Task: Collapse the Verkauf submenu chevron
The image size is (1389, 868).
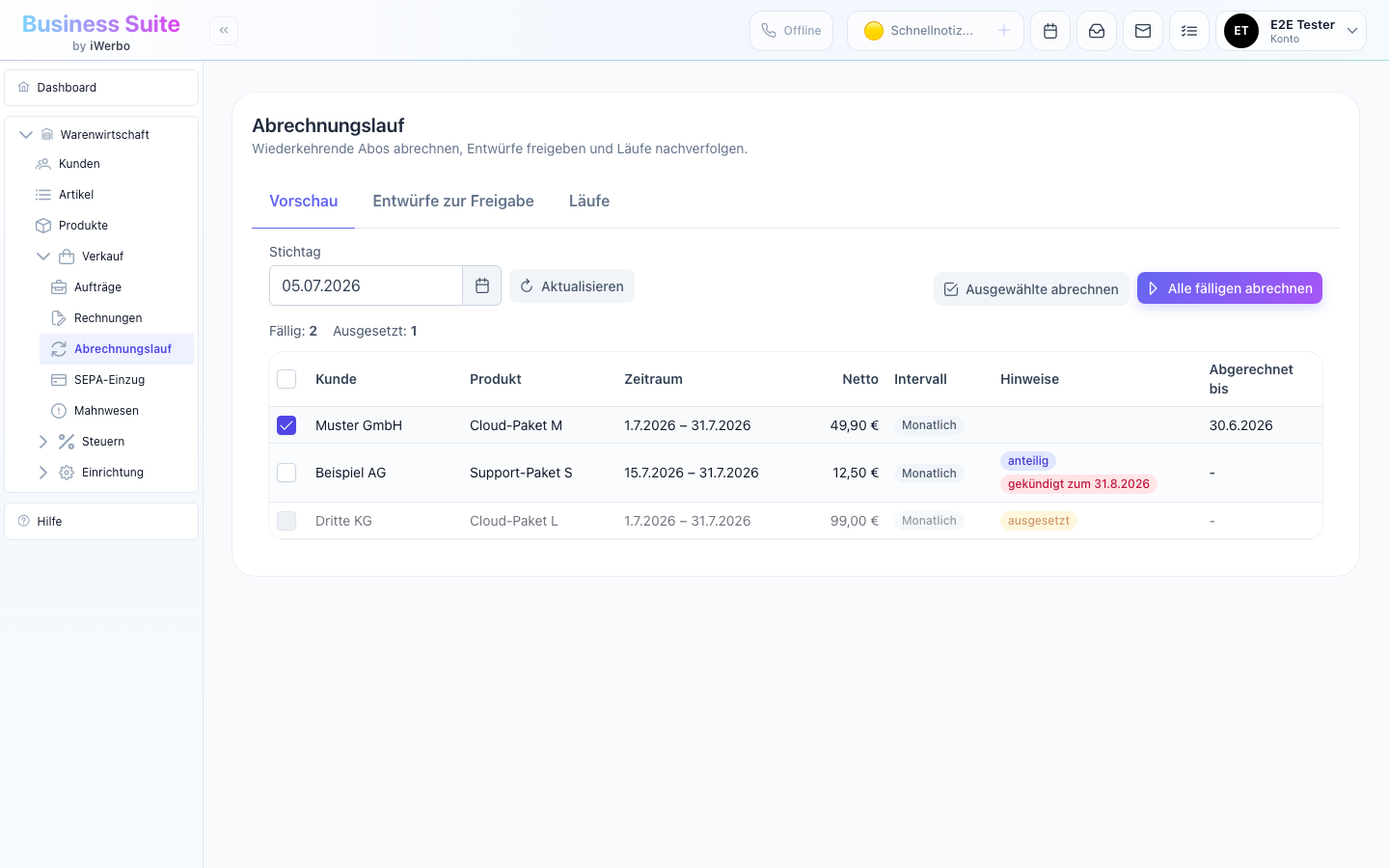Action: click(x=43, y=257)
